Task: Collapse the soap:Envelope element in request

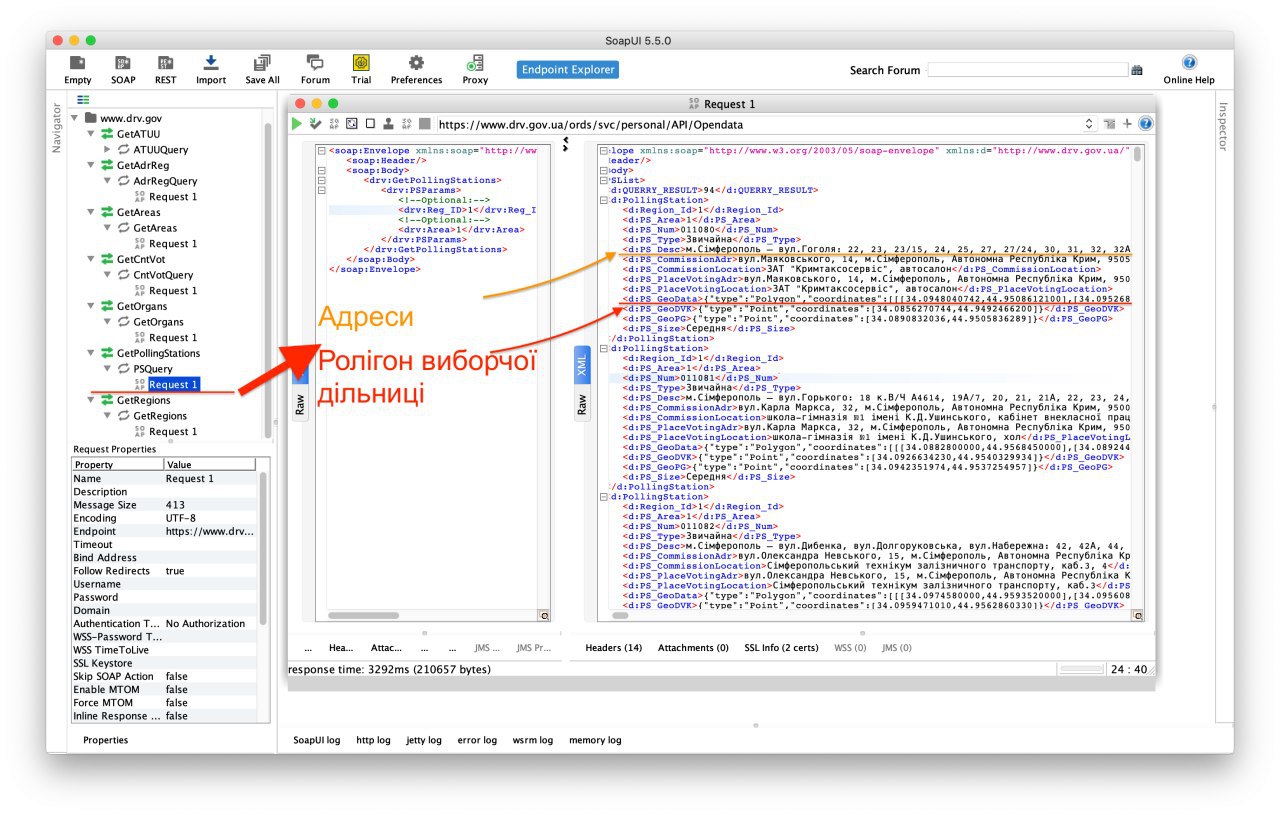Action: (321, 151)
